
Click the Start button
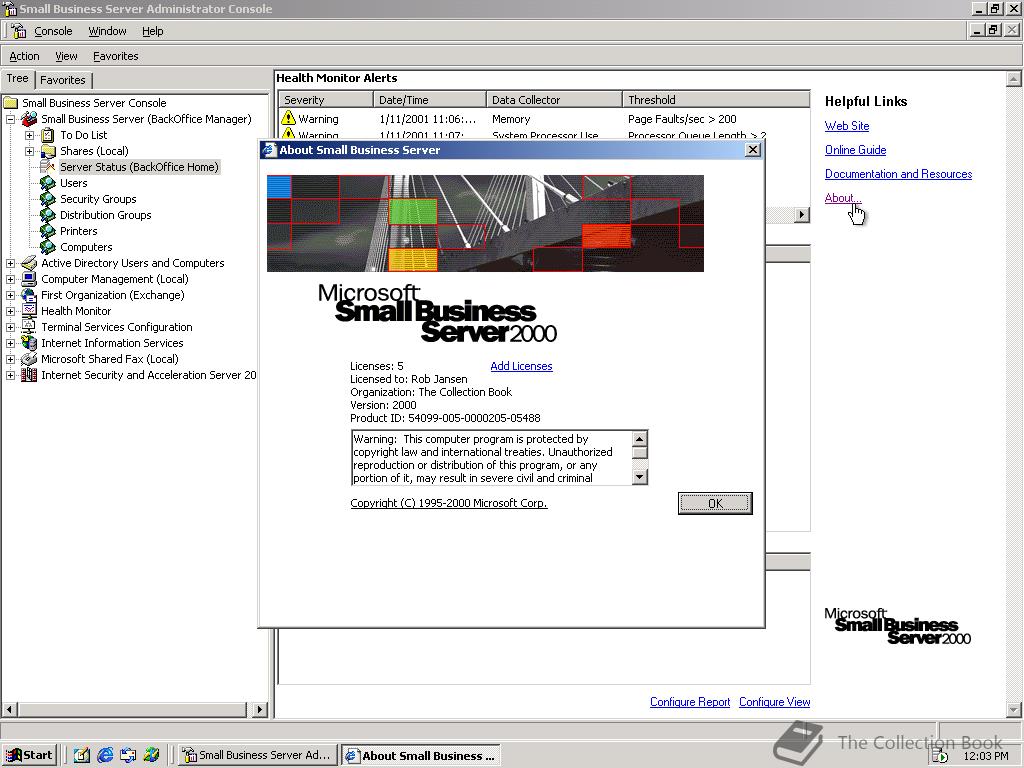[29, 755]
